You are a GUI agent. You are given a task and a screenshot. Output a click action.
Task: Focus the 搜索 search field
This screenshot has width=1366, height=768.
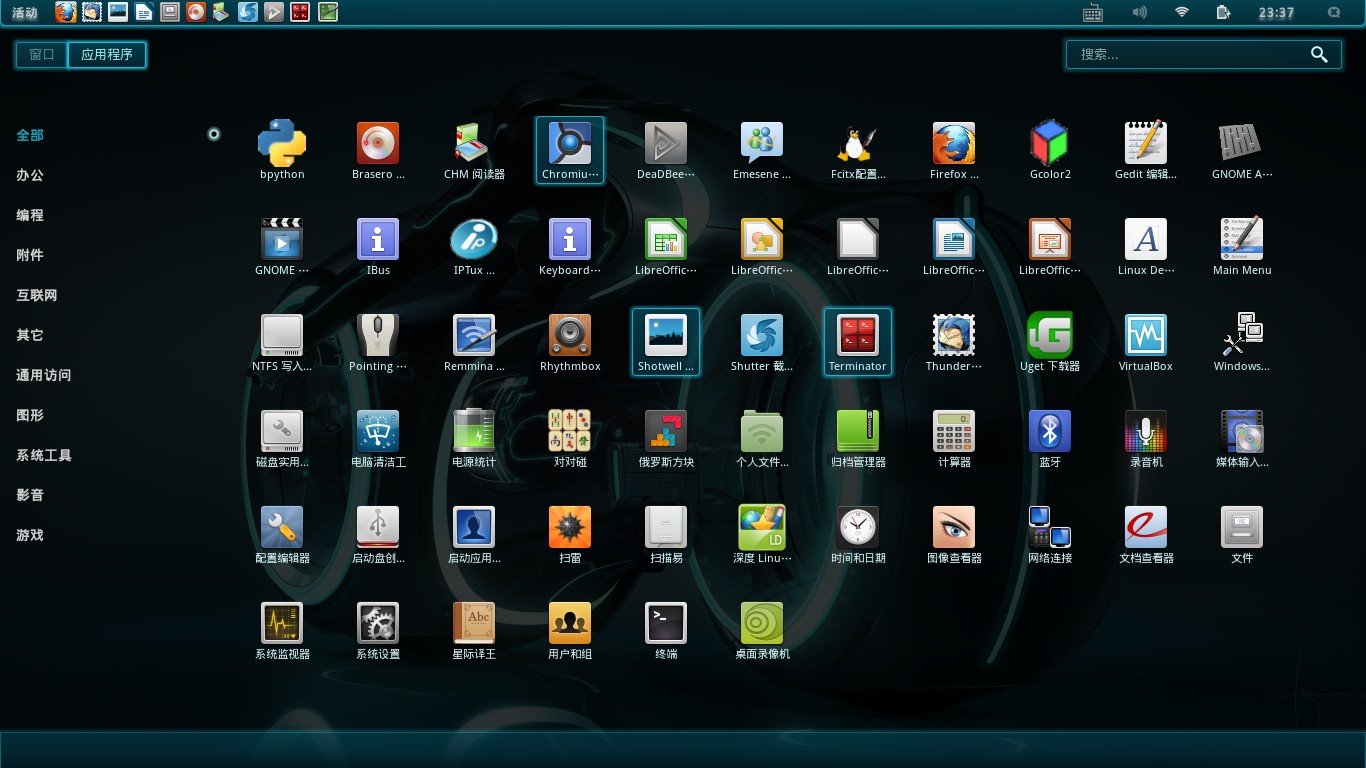coord(1203,55)
